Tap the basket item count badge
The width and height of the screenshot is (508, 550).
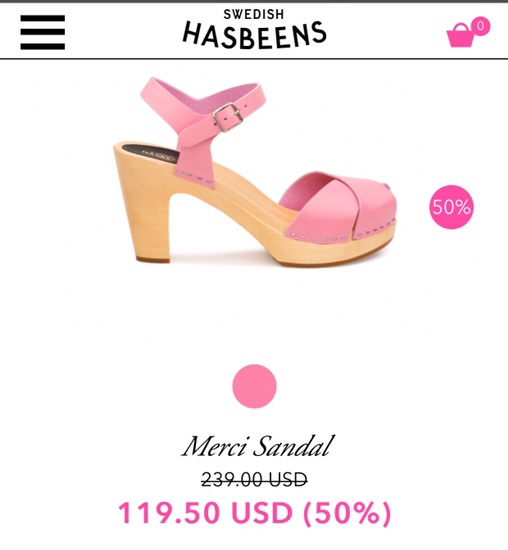click(481, 26)
